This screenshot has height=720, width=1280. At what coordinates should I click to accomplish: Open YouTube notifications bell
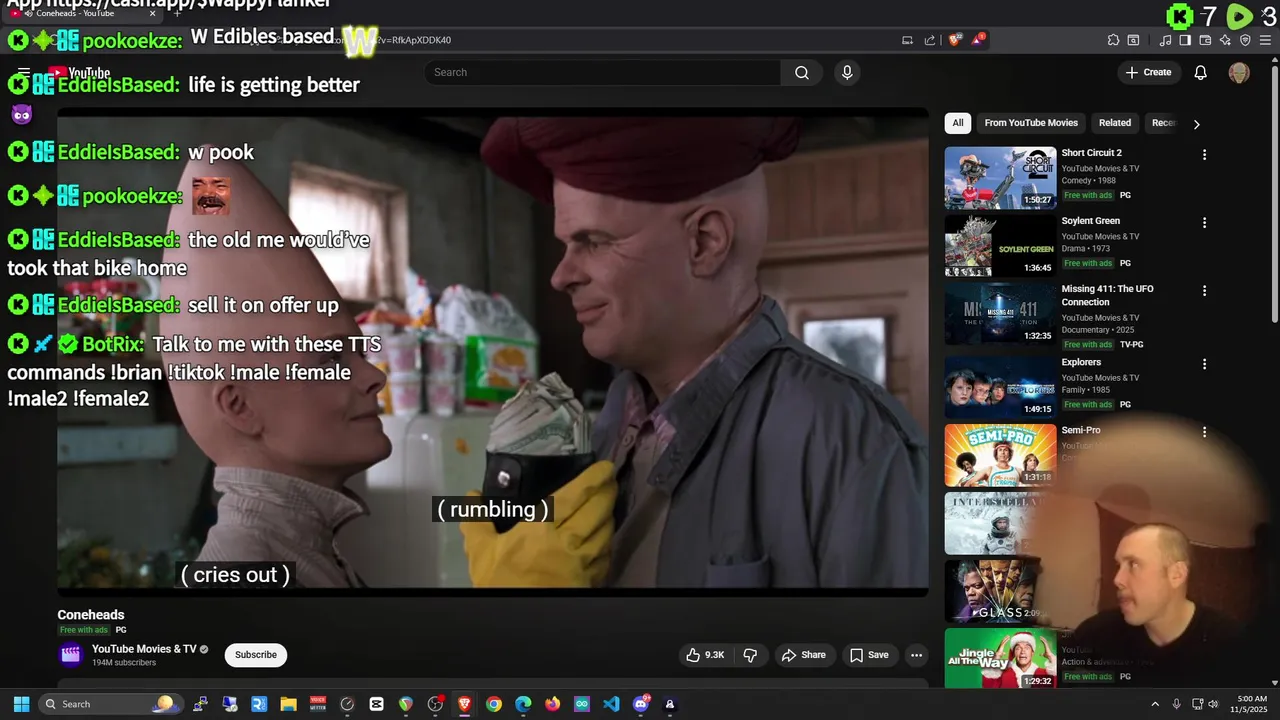(x=1201, y=72)
